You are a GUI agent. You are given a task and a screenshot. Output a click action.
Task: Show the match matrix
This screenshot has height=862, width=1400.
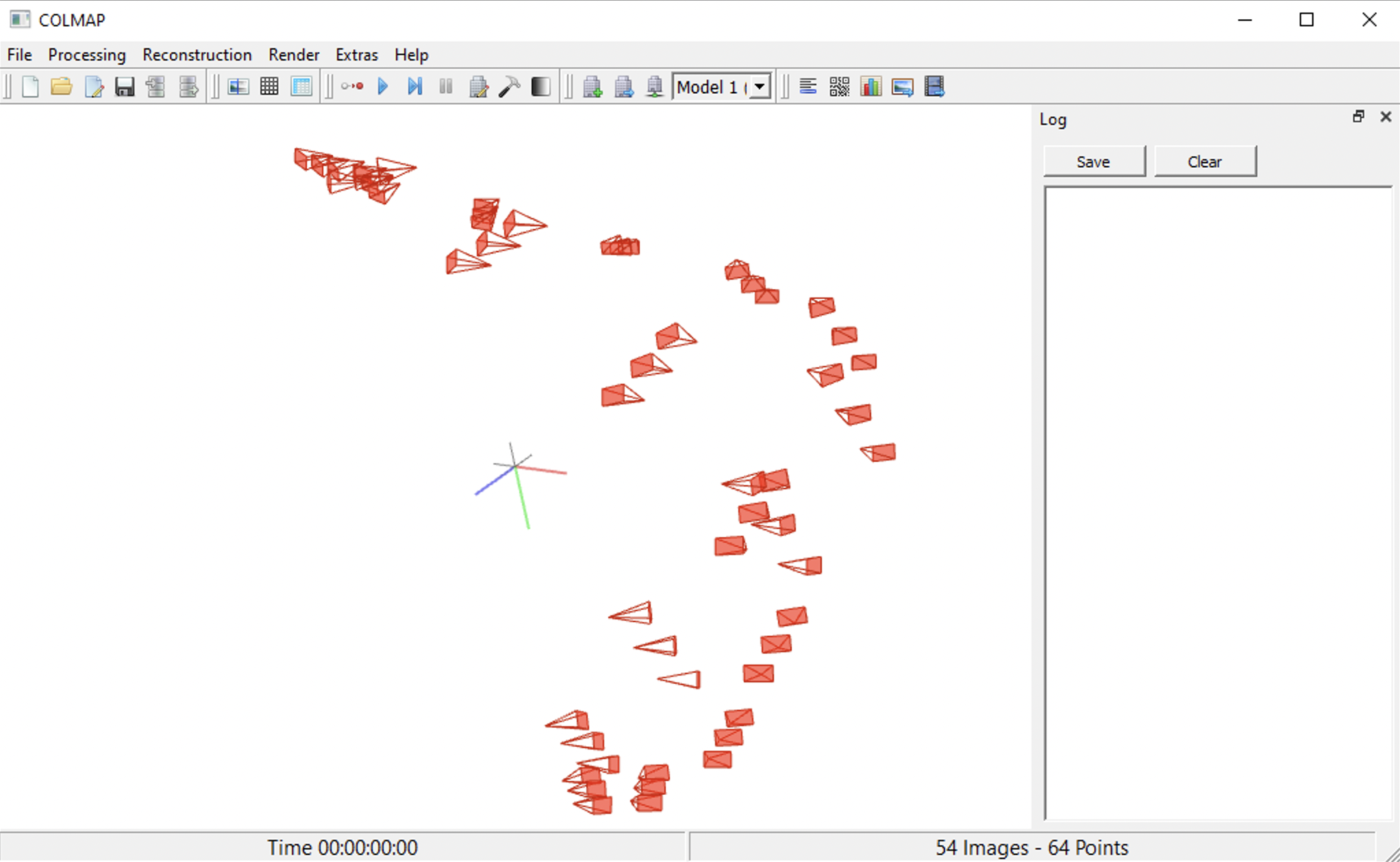coord(839,86)
